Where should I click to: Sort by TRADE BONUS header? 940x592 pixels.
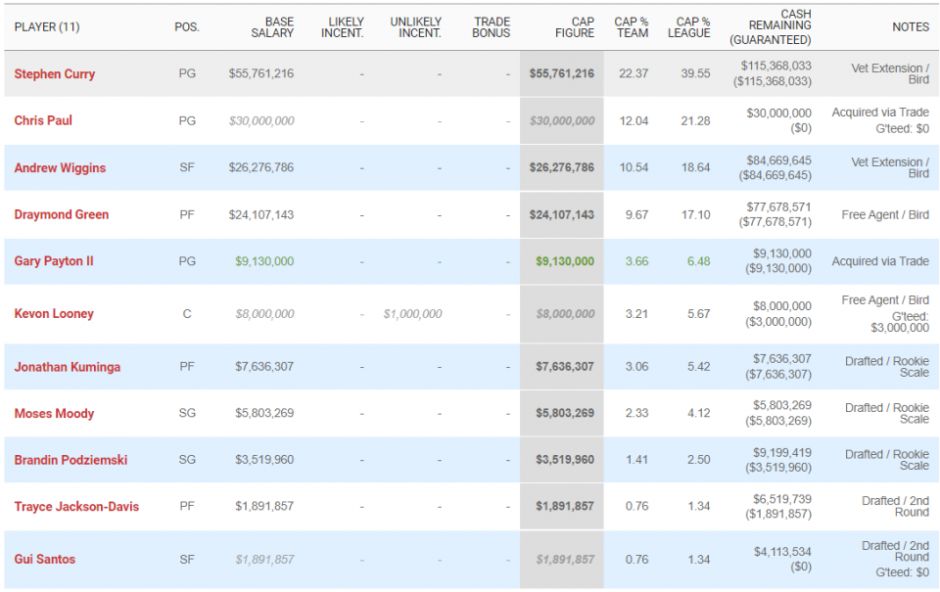coord(491,27)
